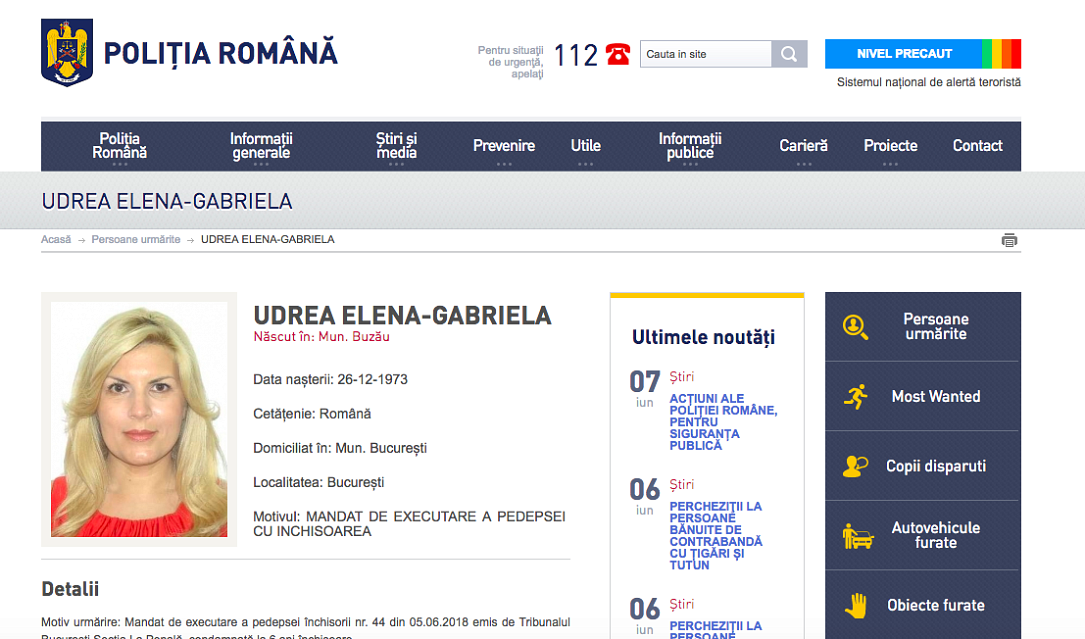Click the magnifier search button
Viewport: 1085px width, 639px height.
pos(789,54)
